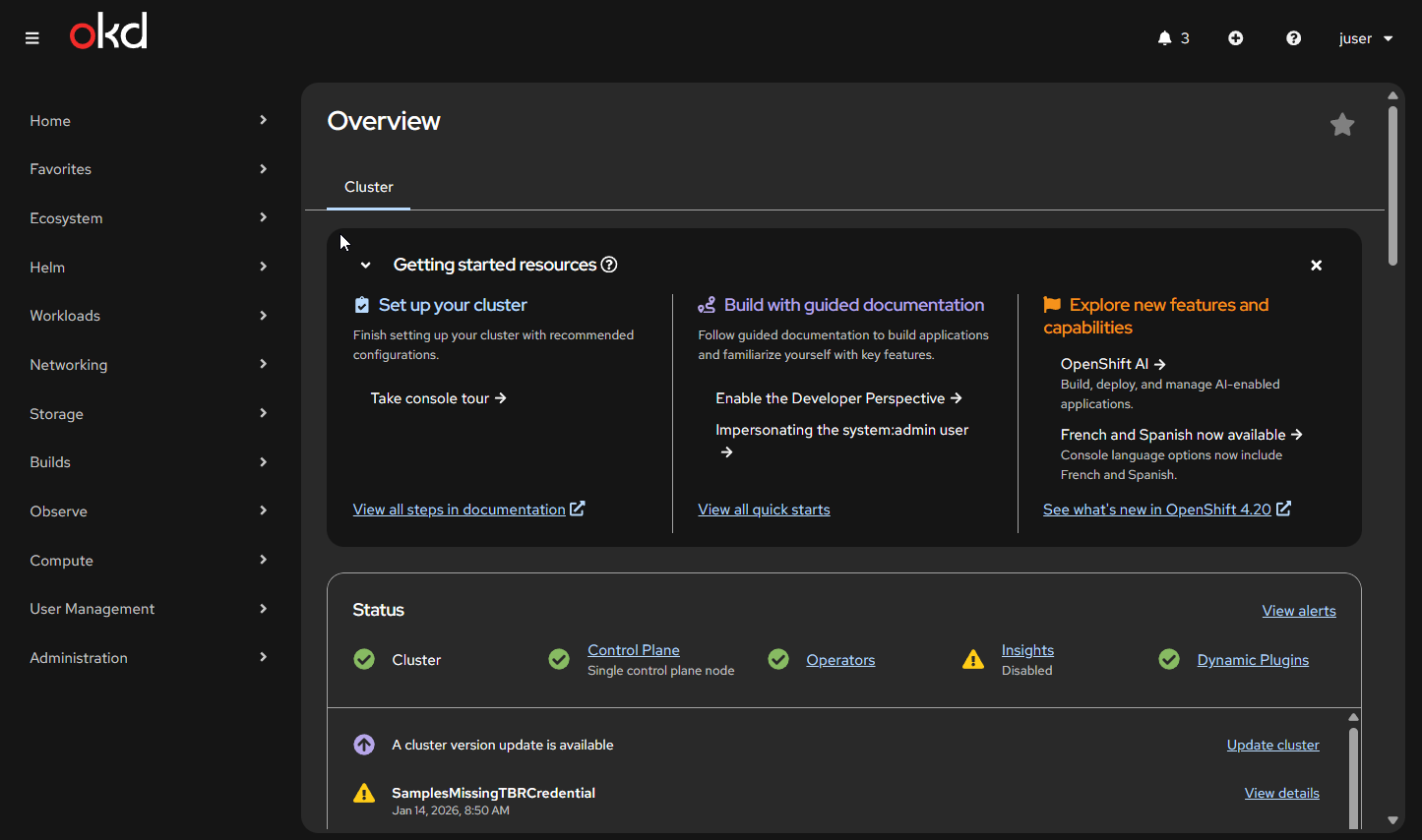Open the Operators status link
This screenshot has height=840, width=1422.
point(839,660)
